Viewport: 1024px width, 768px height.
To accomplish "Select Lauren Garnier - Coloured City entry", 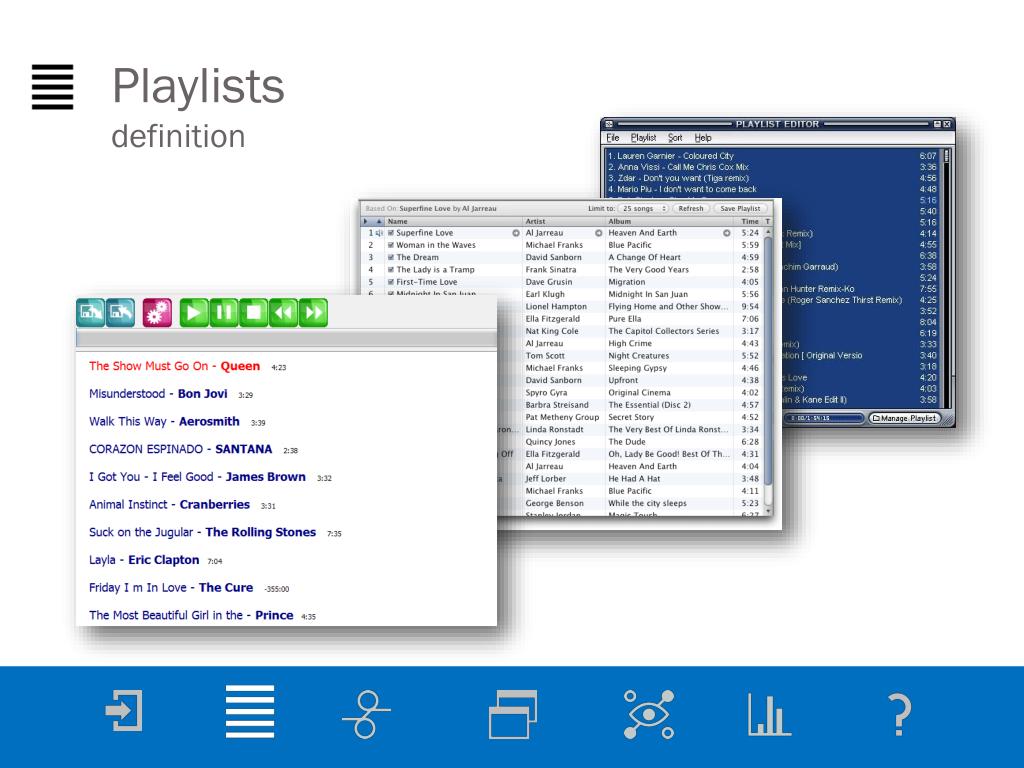I will pyautogui.click(x=671, y=156).
